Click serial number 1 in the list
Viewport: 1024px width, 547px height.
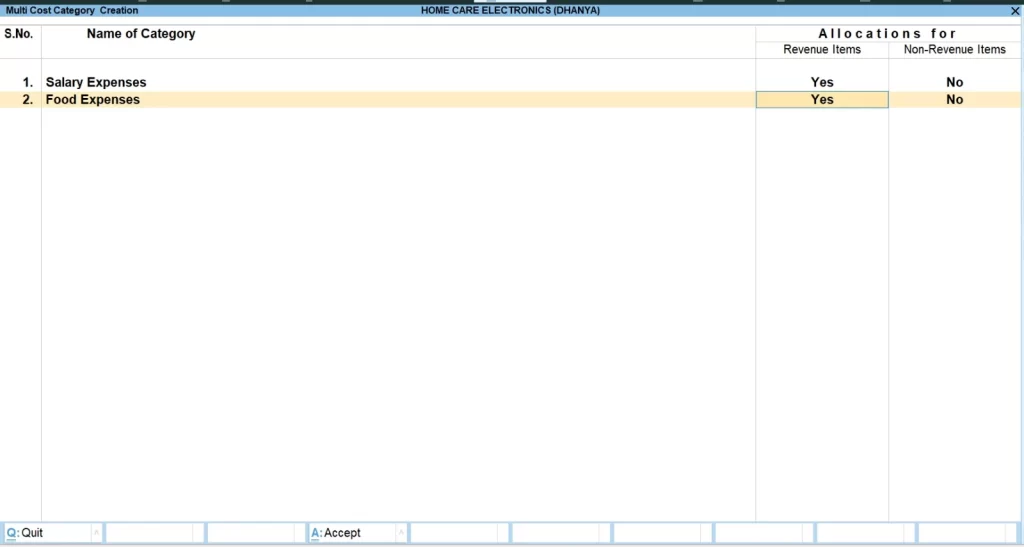tap(28, 82)
